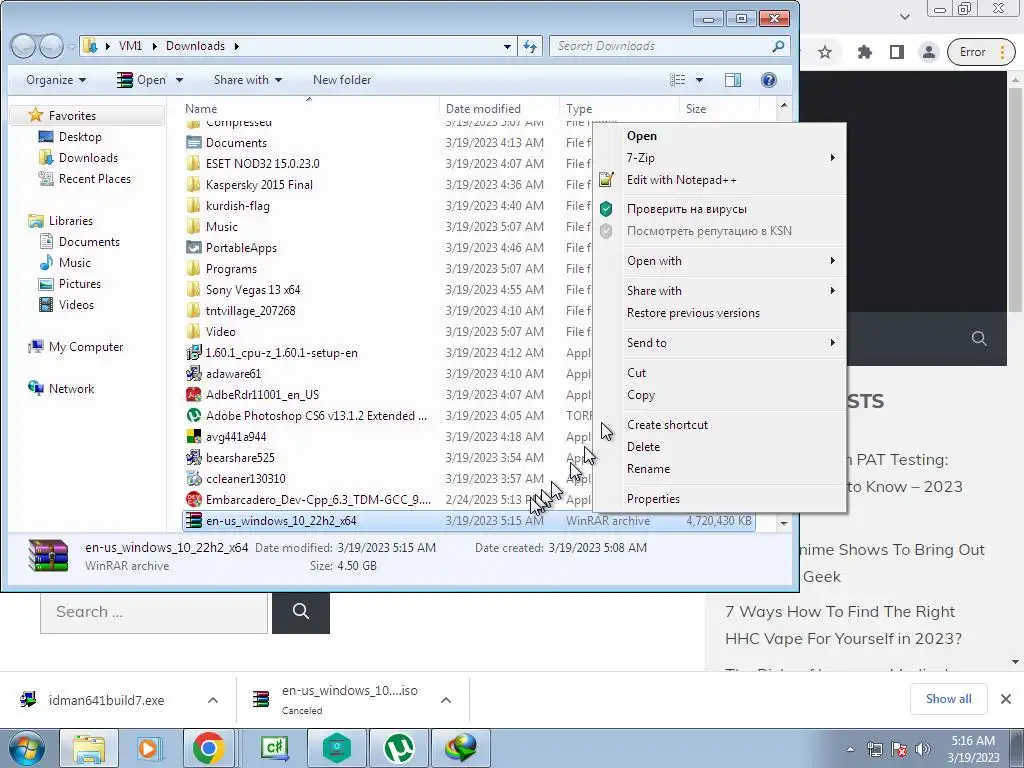Open the Chrome extensions puzzle icon
The height and width of the screenshot is (768, 1024).
point(865,52)
